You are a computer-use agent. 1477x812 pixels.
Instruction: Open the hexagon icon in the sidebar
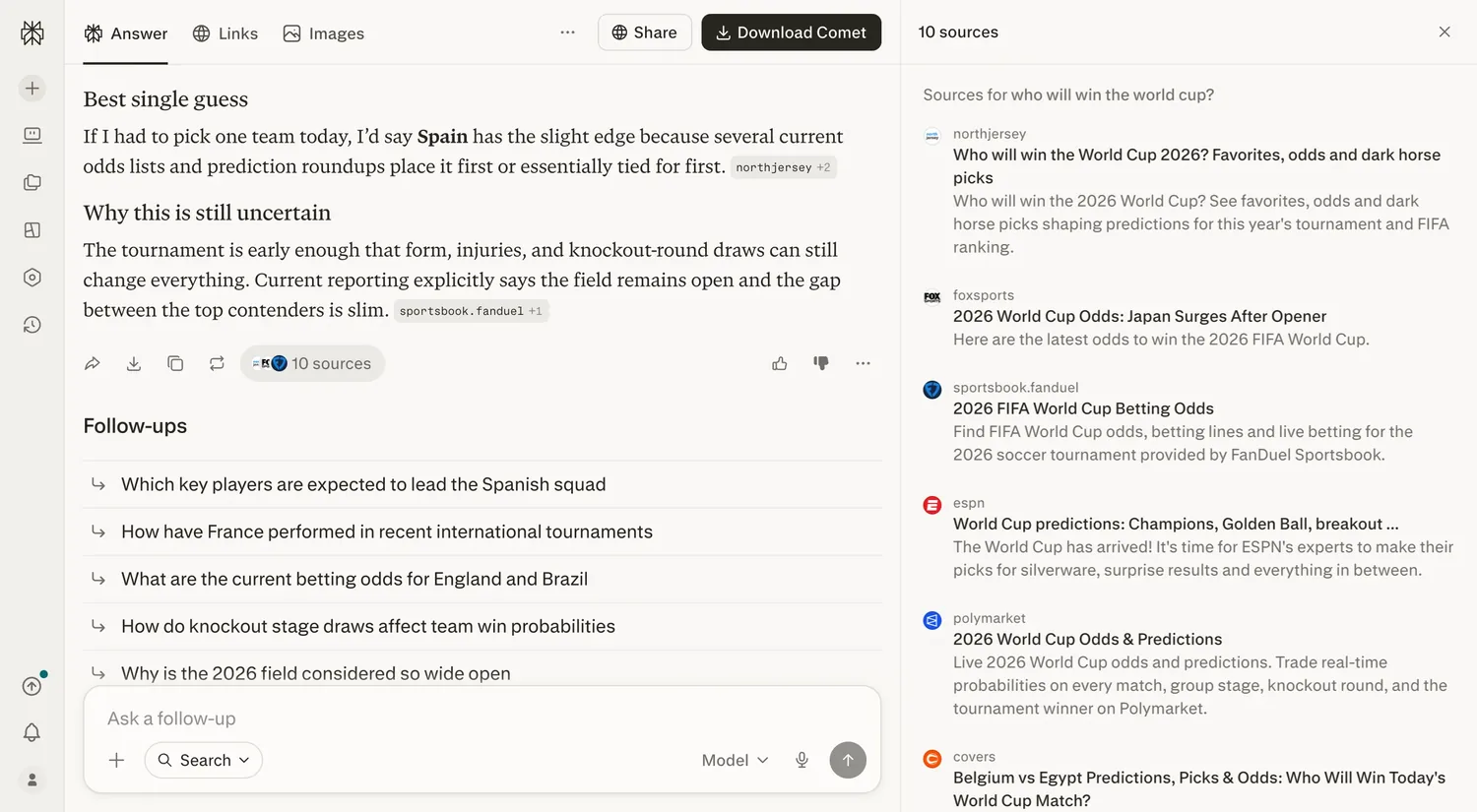tap(32, 278)
